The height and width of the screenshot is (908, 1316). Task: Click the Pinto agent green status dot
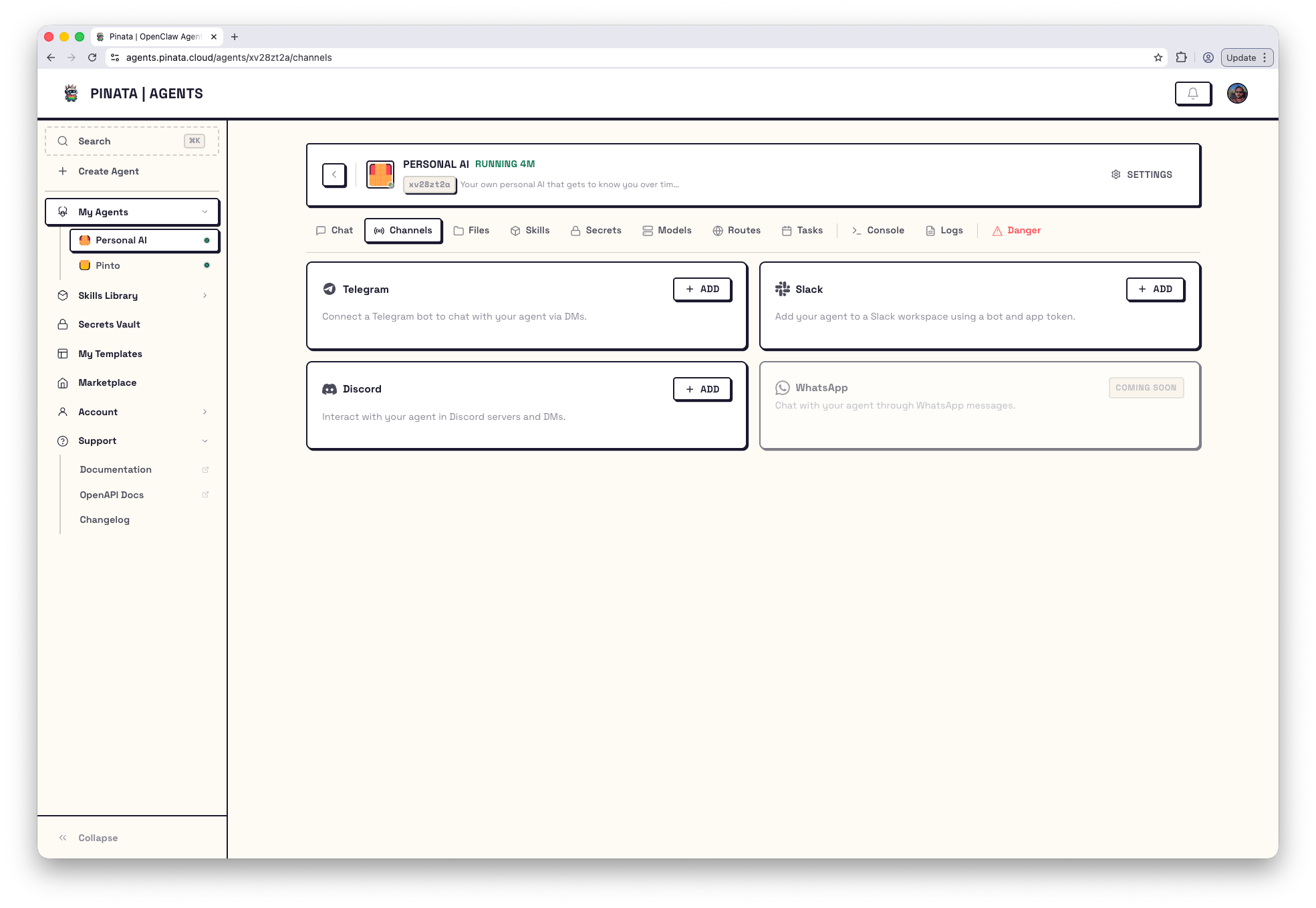tap(207, 265)
